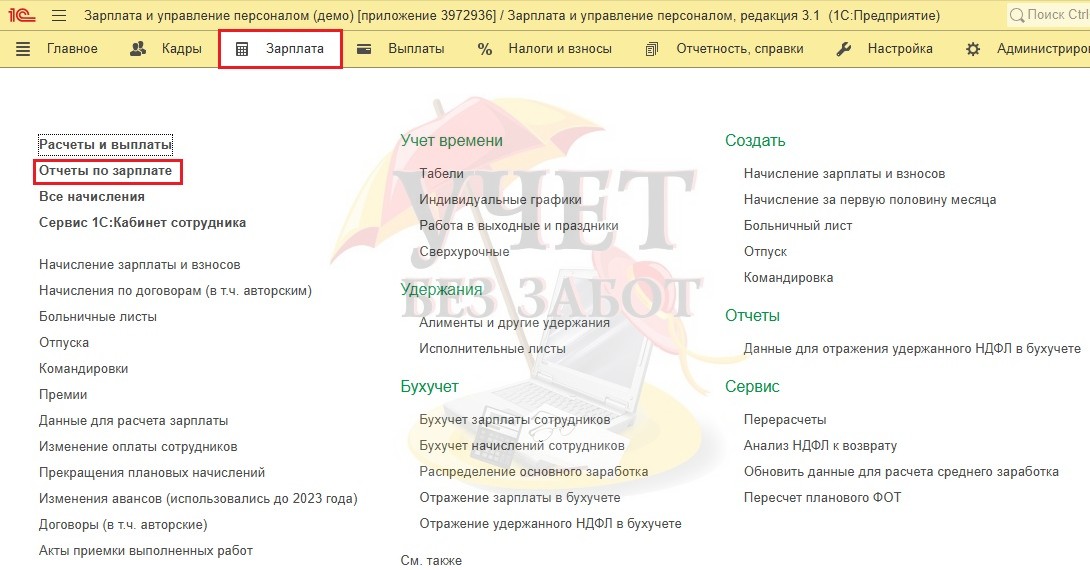Open Бухучет начислений сотрудников
The height and width of the screenshot is (570, 1090).
click(522, 446)
